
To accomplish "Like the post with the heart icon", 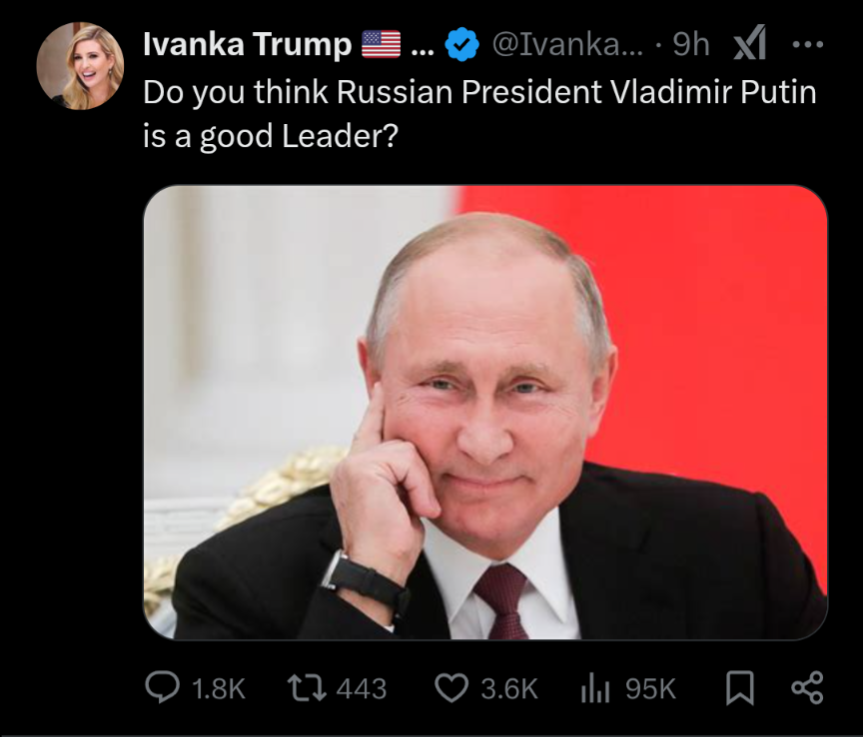I will pyautogui.click(x=450, y=688).
